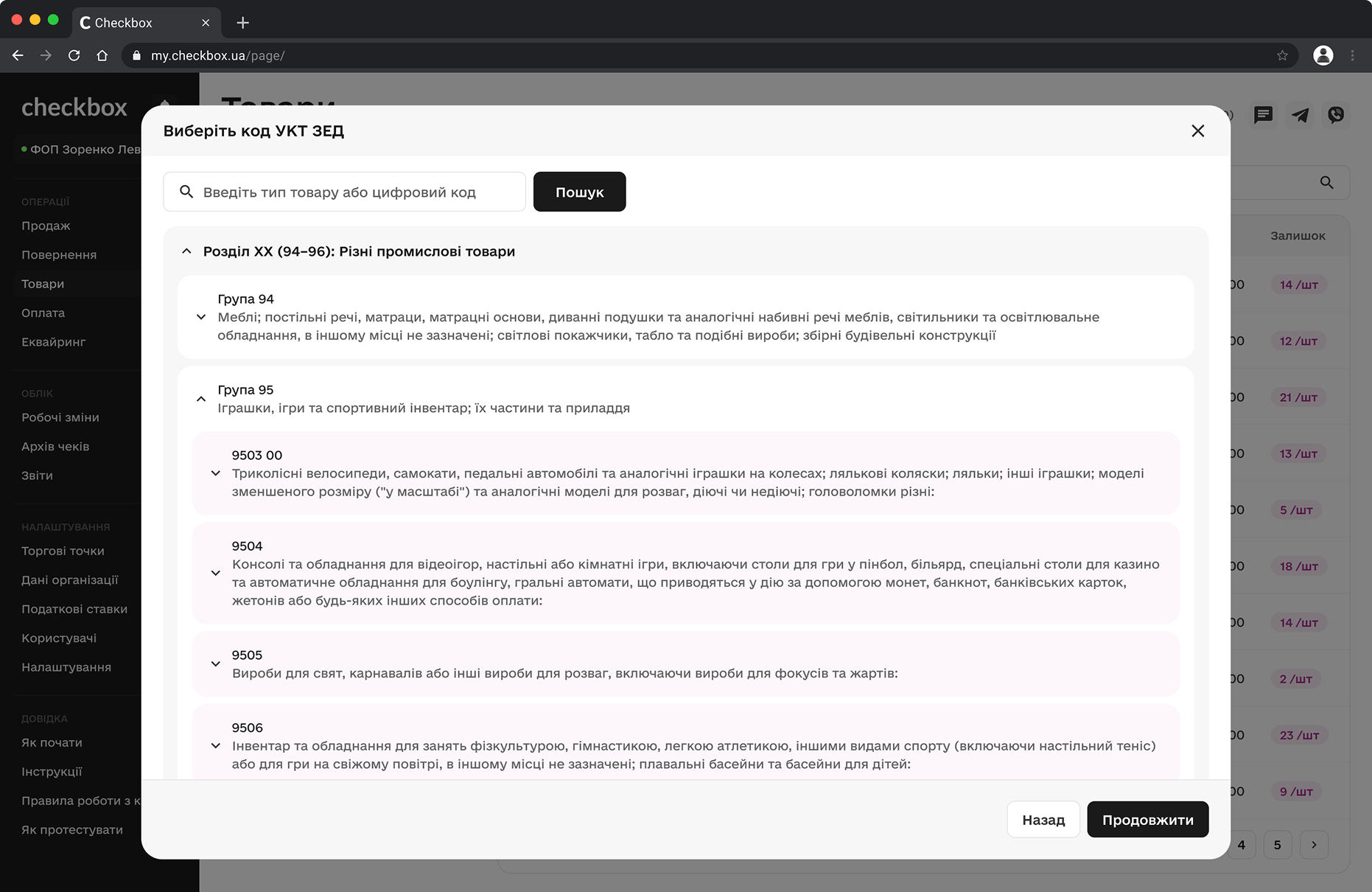The image size is (1372, 892).
Task: Open Податкові ставки in sidebar
Action: click(x=74, y=609)
